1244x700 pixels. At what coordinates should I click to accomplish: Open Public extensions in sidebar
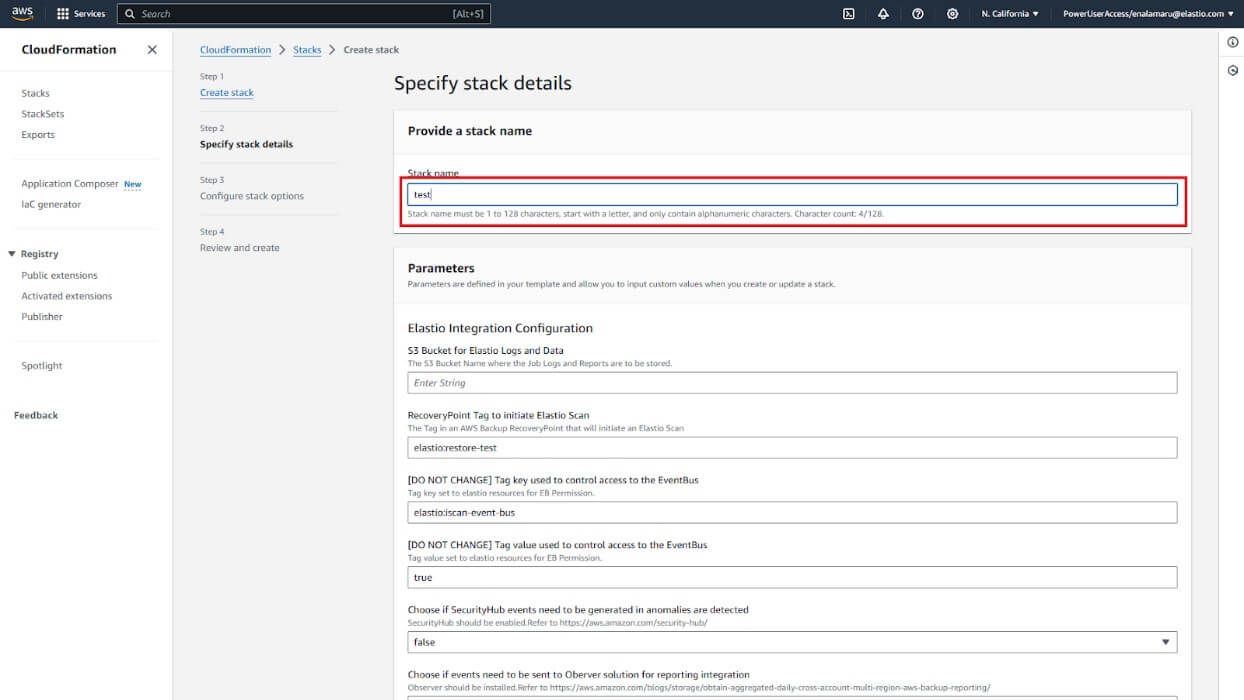pos(60,275)
